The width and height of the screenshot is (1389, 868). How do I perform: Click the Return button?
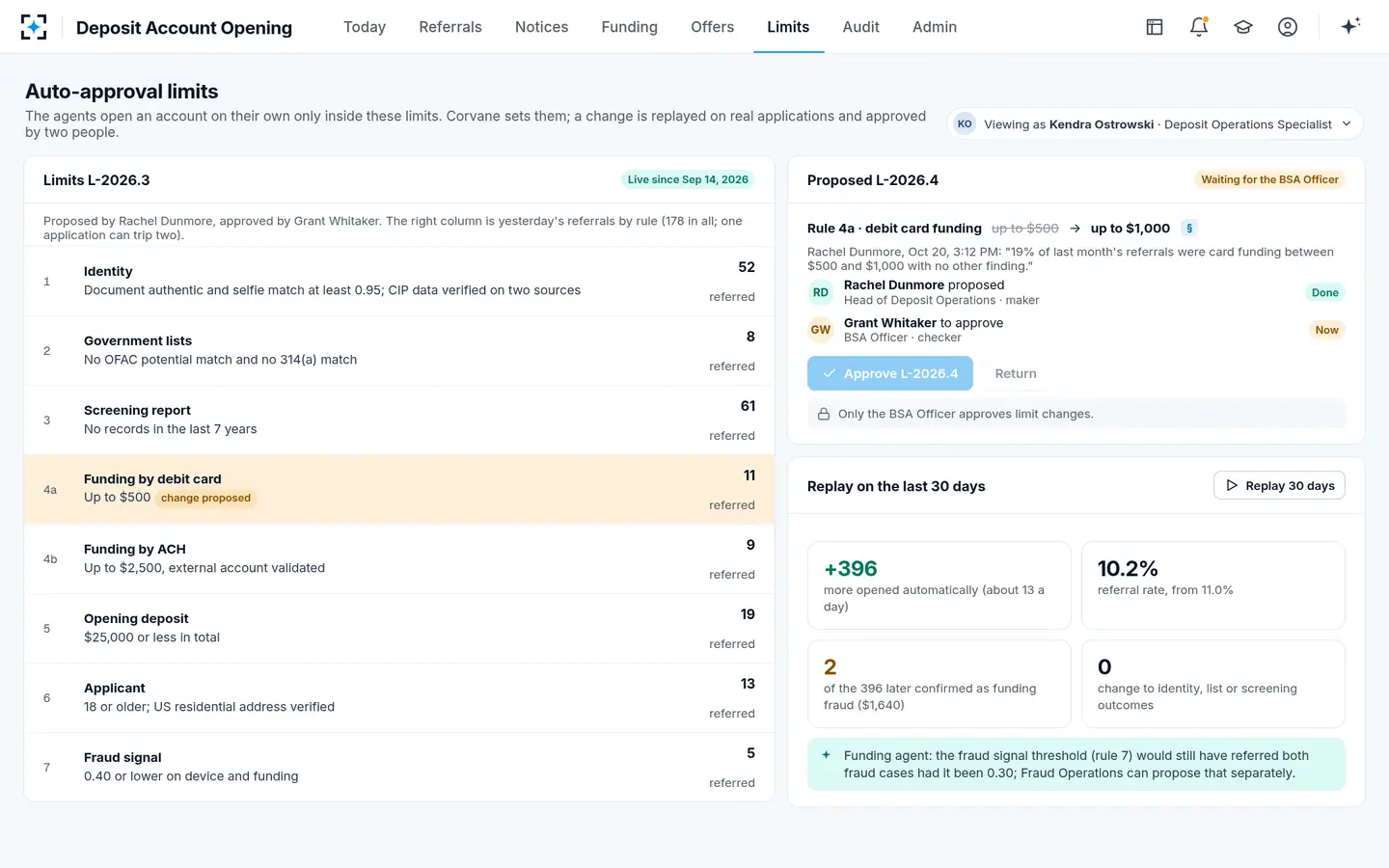pyautogui.click(x=1016, y=373)
